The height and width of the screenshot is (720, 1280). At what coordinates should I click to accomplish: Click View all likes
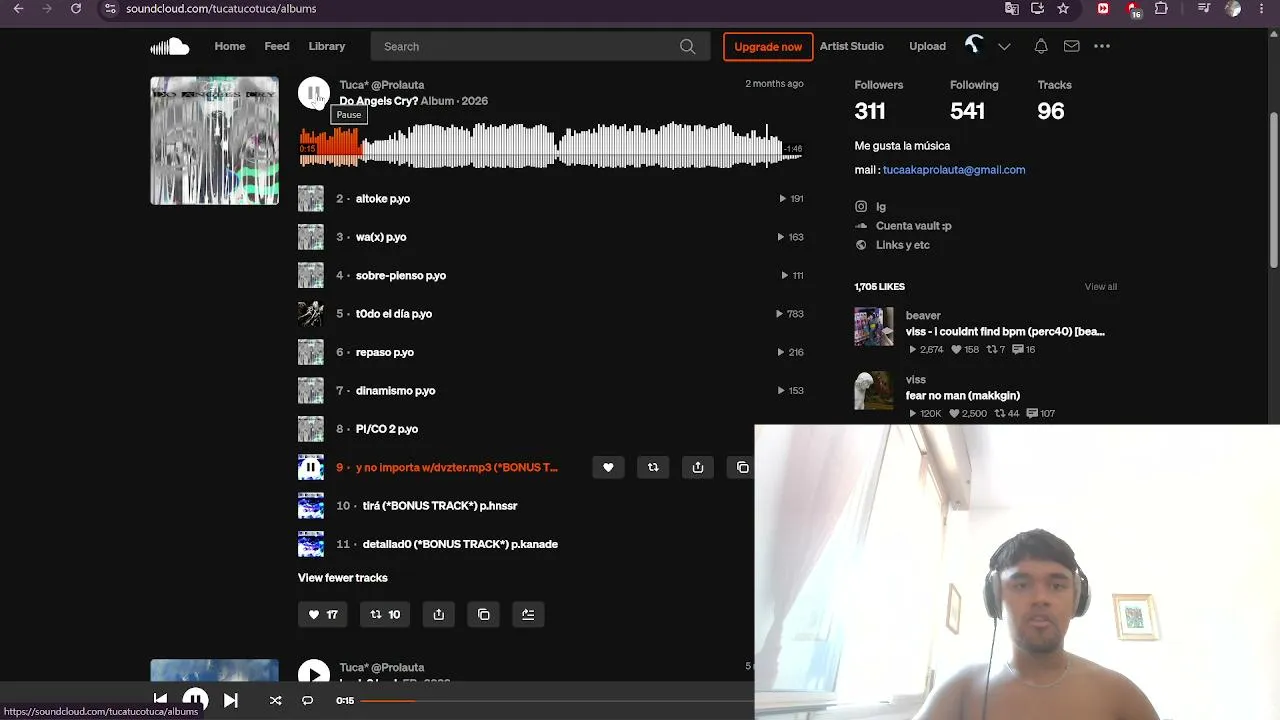(1101, 287)
